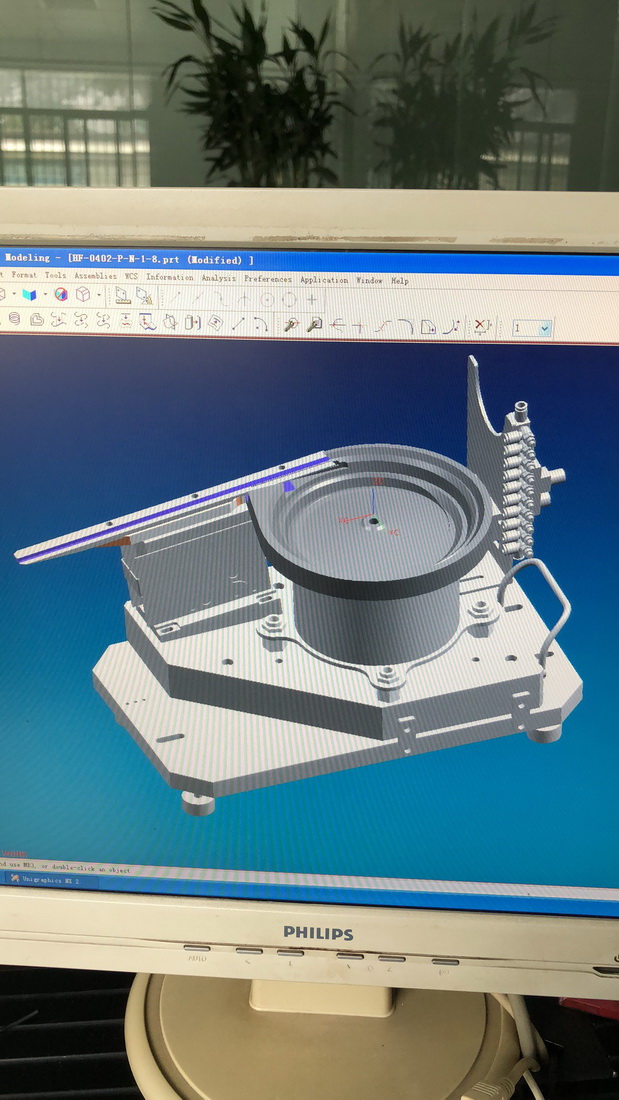Click the Information menu item
This screenshot has width=619, height=1100.
[x=170, y=277]
